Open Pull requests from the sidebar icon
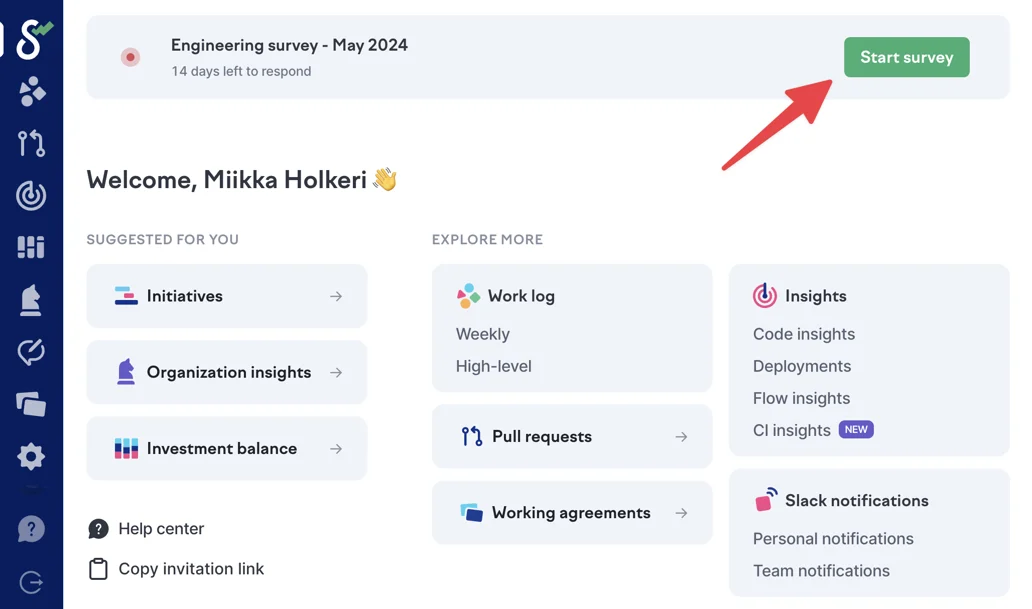The height and width of the screenshot is (609, 1032). tap(32, 143)
